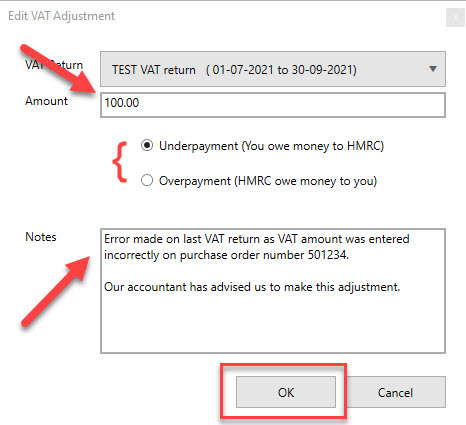
Task: Click into the Amount input field
Action: tap(273, 105)
